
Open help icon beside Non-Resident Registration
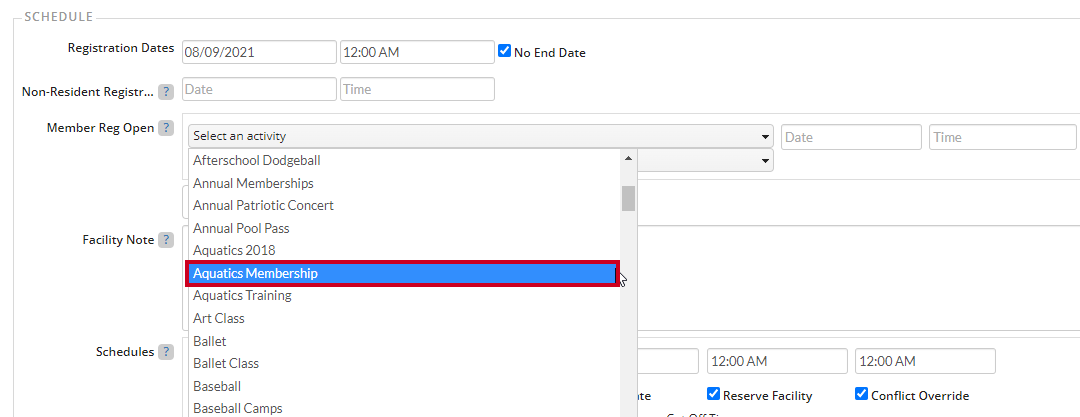[165, 92]
